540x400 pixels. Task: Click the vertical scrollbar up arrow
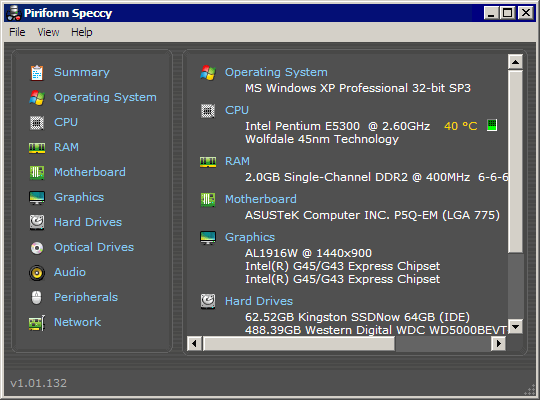pyautogui.click(x=516, y=62)
